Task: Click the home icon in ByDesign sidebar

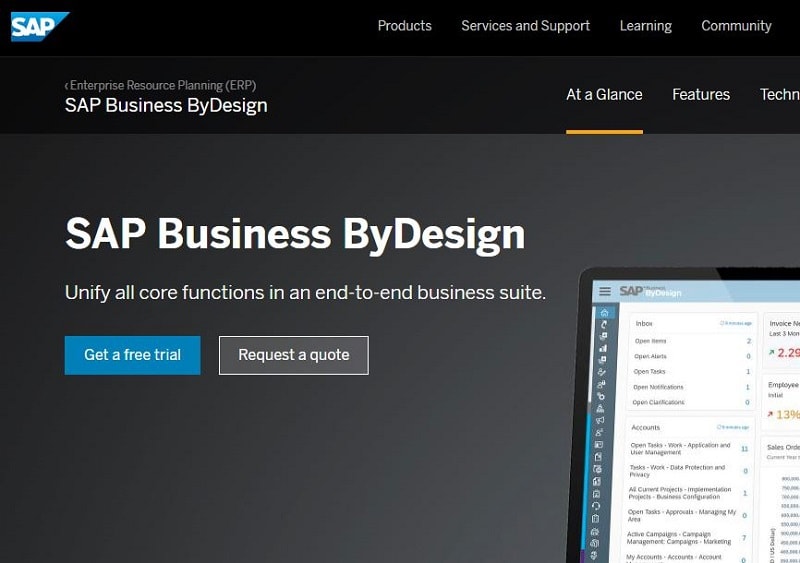Action: [x=604, y=312]
